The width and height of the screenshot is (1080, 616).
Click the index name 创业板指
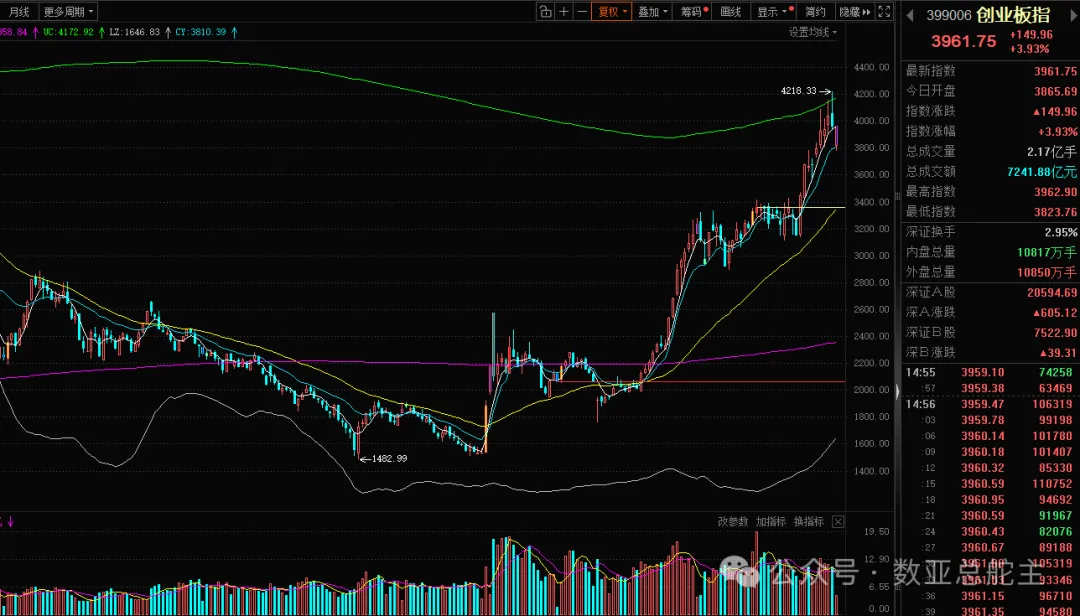1013,15
